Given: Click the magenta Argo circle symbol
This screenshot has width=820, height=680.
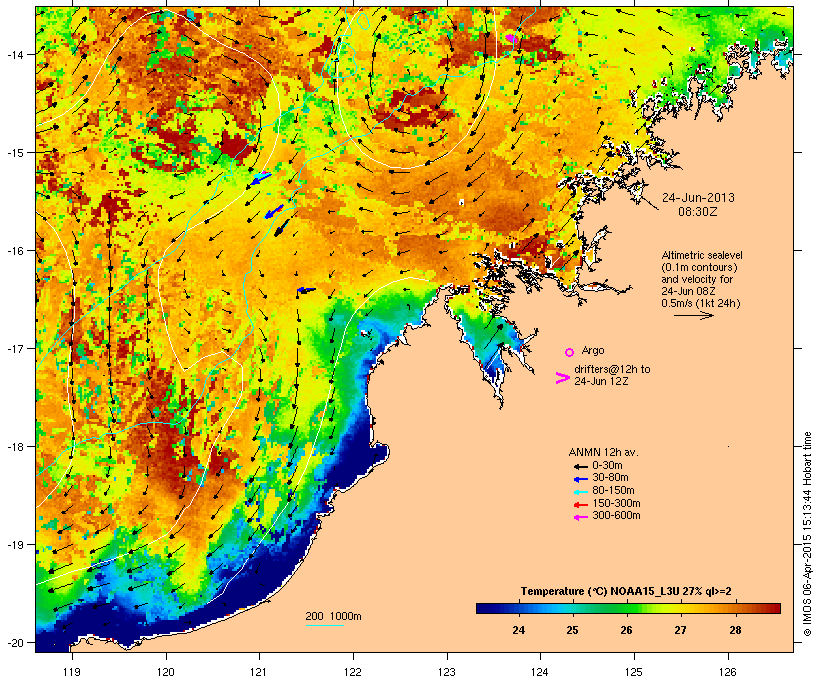Looking at the screenshot, I should click(570, 352).
